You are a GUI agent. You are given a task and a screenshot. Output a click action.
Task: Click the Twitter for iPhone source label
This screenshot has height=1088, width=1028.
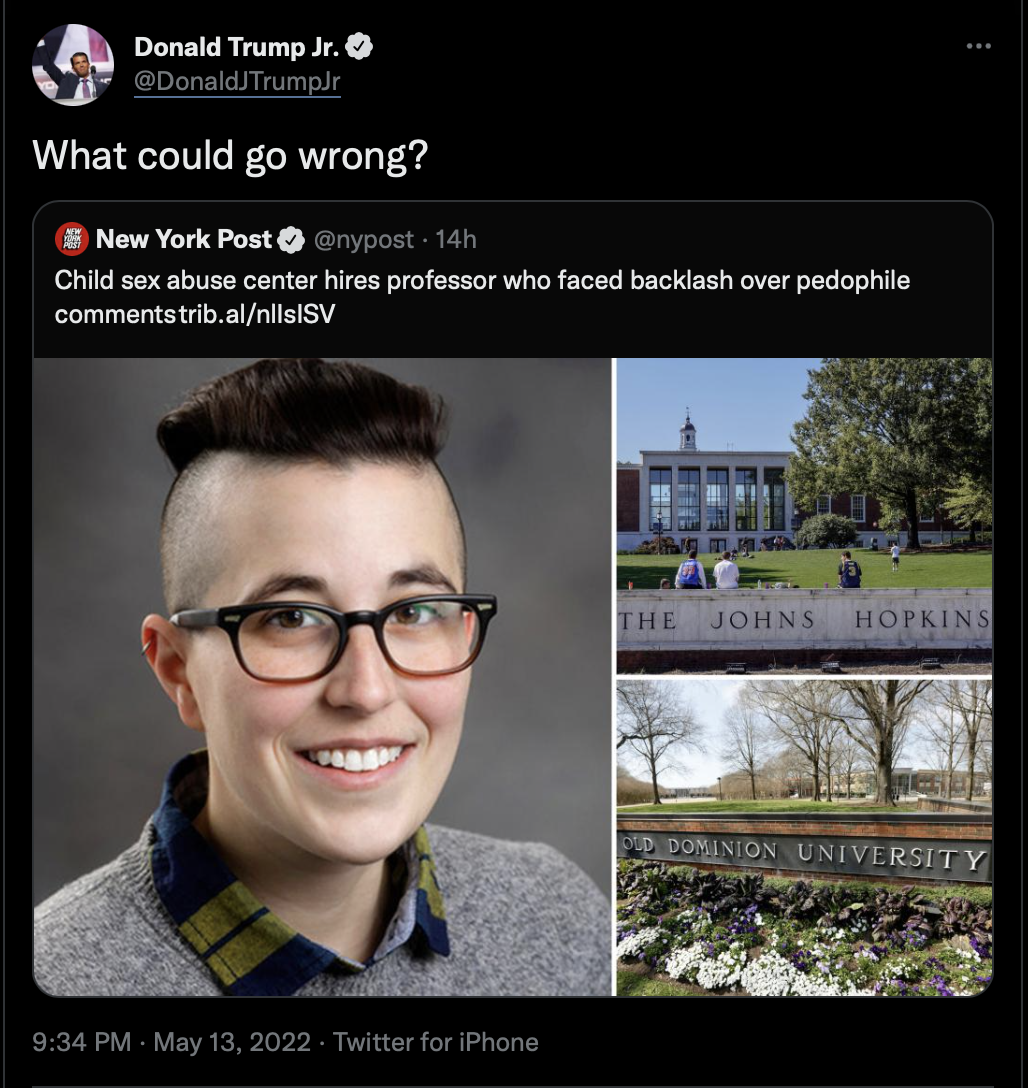pos(436,1042)
